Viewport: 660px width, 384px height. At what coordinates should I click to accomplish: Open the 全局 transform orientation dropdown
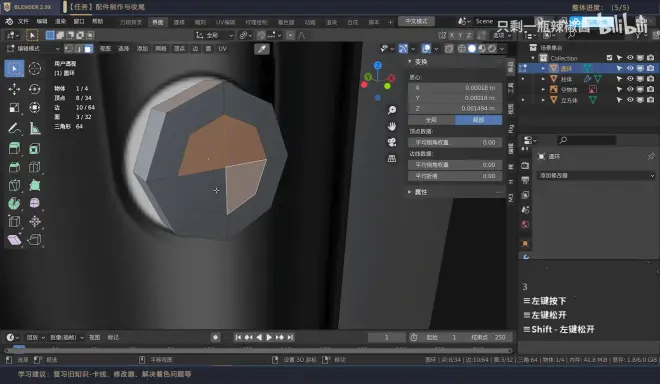[x=215, y=35]
